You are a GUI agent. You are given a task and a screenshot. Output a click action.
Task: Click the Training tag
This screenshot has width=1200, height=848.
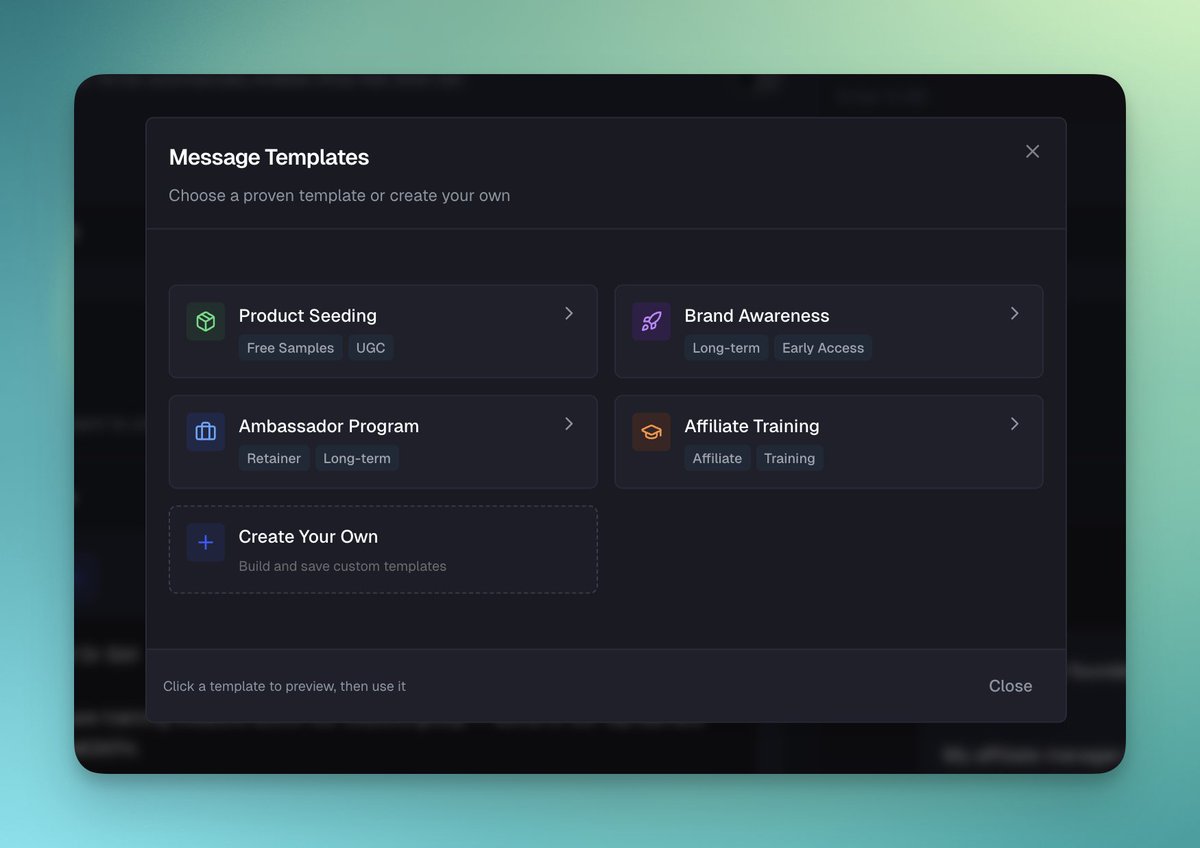[789, 458]
